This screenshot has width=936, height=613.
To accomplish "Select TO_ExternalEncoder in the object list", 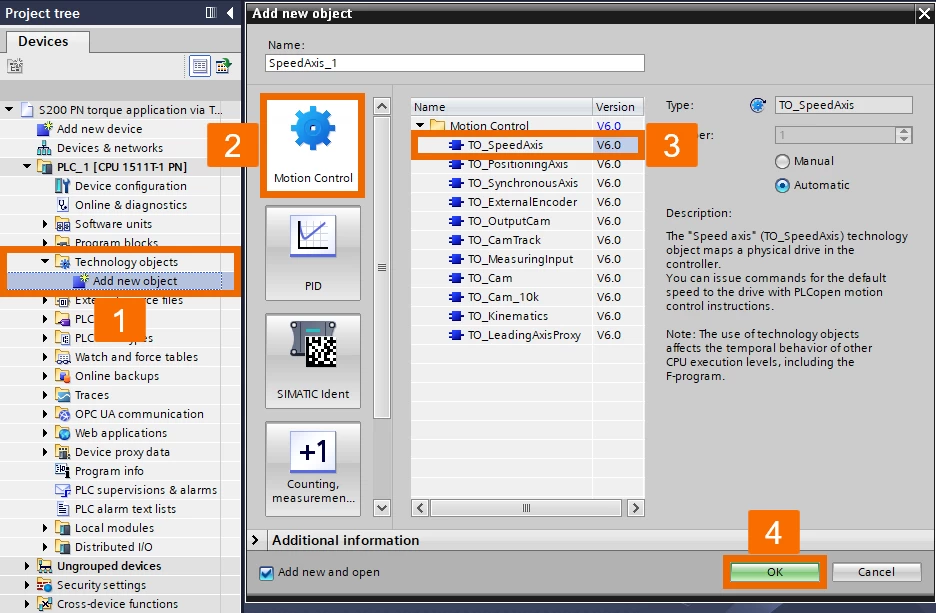I will tap(527, 202).
